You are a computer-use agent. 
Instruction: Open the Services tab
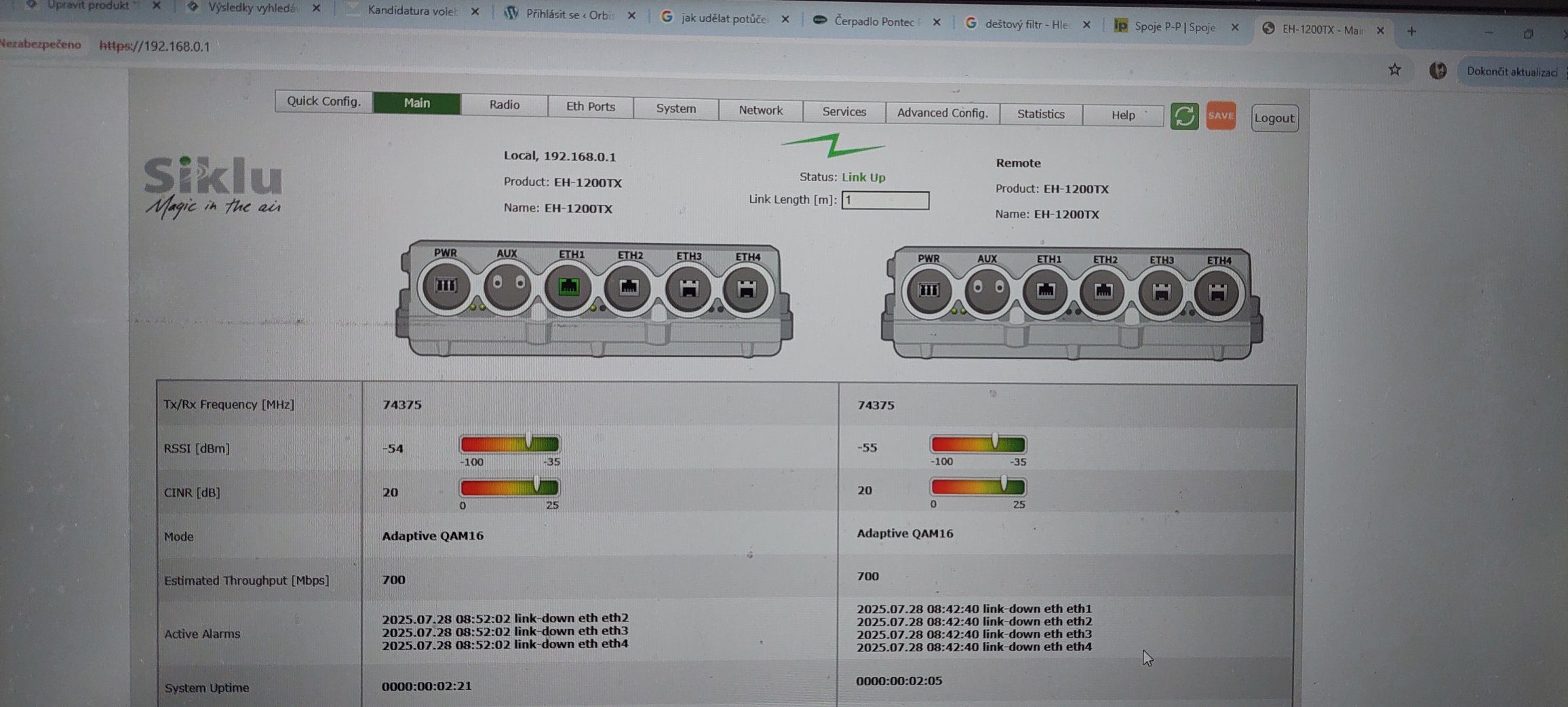click(844, 112)
